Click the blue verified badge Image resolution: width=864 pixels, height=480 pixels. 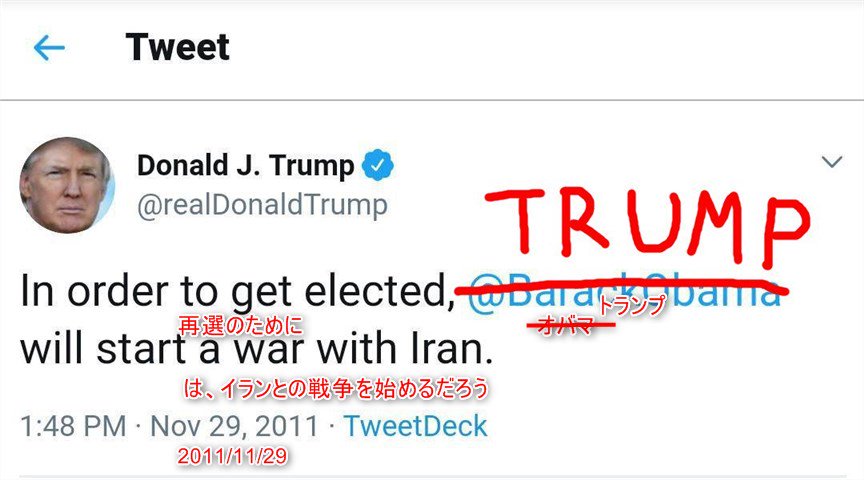pos(377,165)
